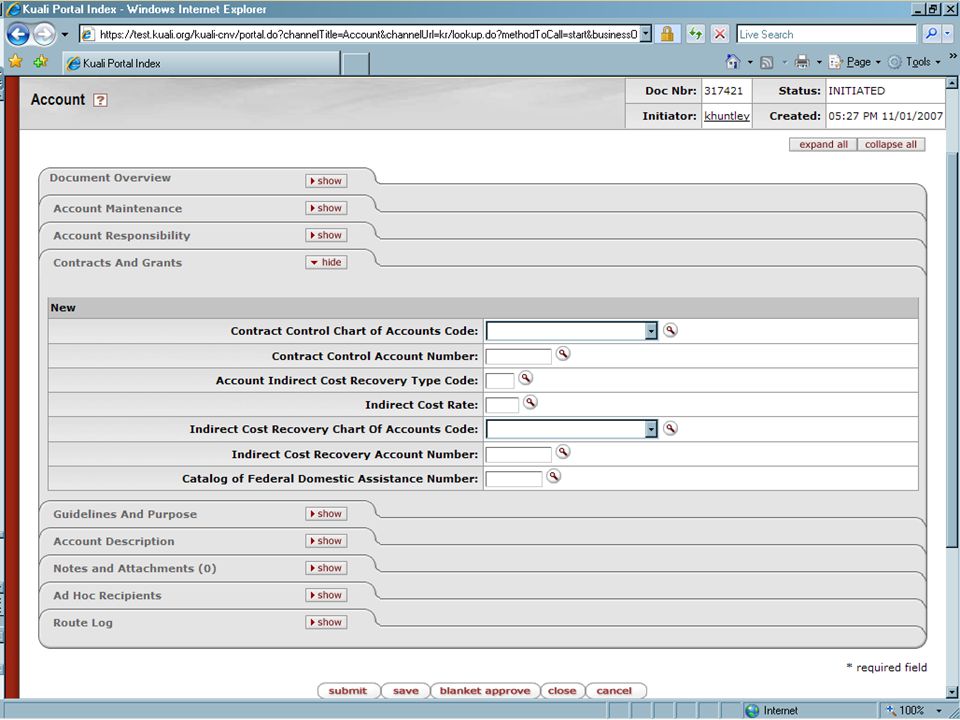Open lookup for Contract Control Account Number
Screen dimensions: 960x720
pyautogui.click(x=563, y=354)
